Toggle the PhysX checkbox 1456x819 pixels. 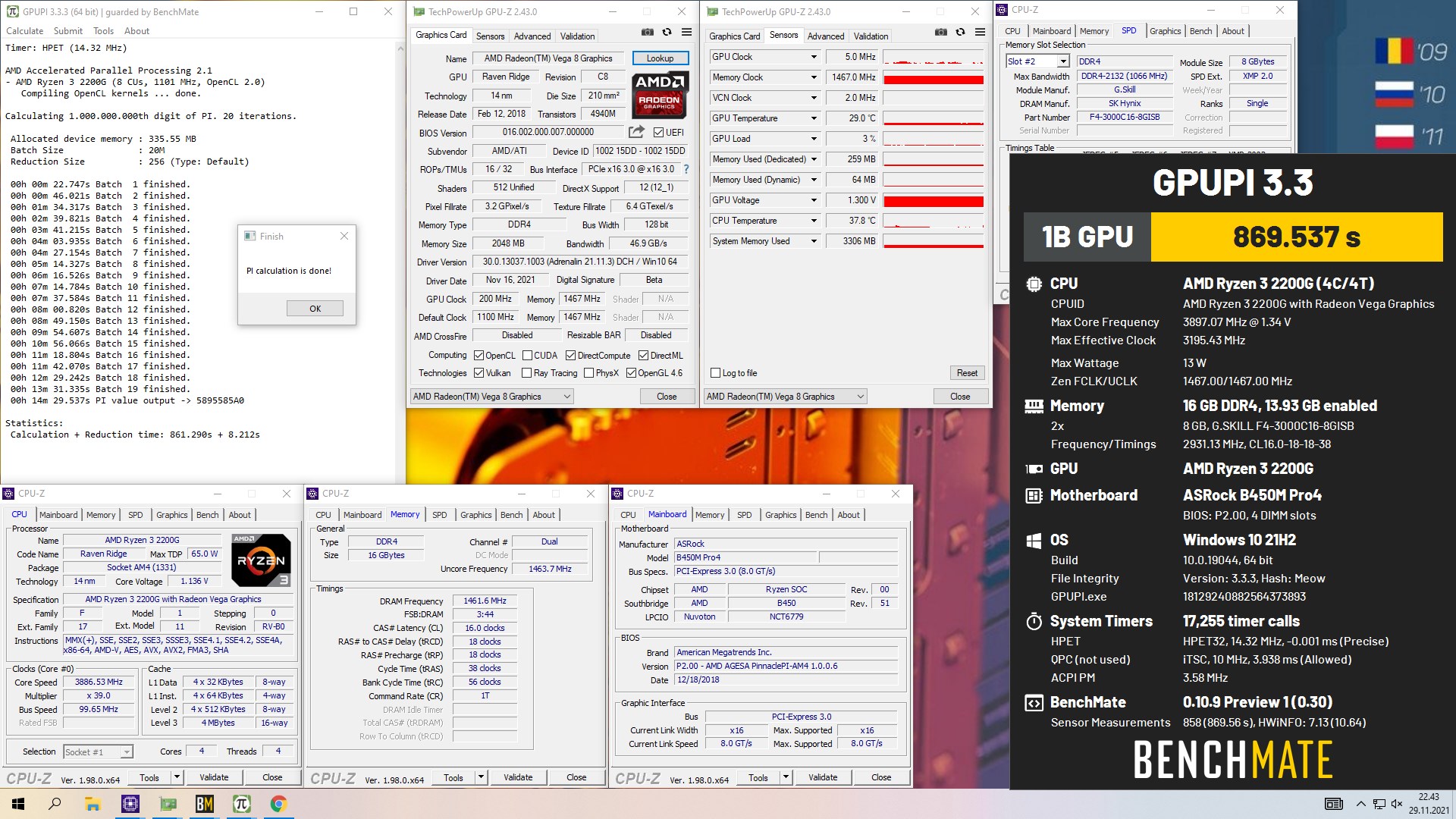(588, 372)
